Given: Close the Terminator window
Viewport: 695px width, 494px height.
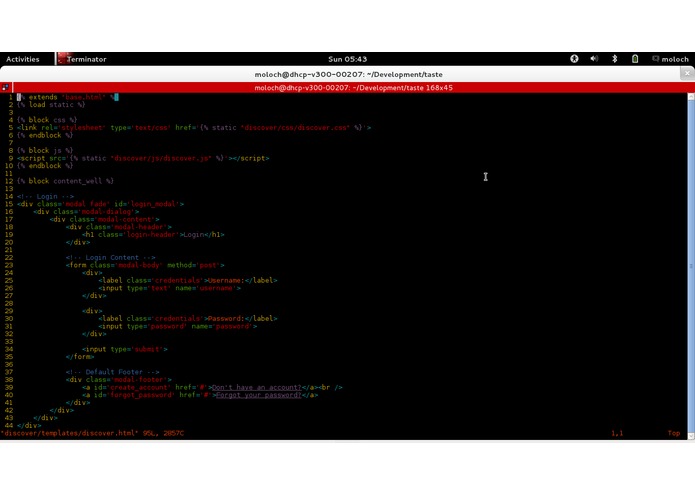Looking at the screenshot, I should coord(687,73).
